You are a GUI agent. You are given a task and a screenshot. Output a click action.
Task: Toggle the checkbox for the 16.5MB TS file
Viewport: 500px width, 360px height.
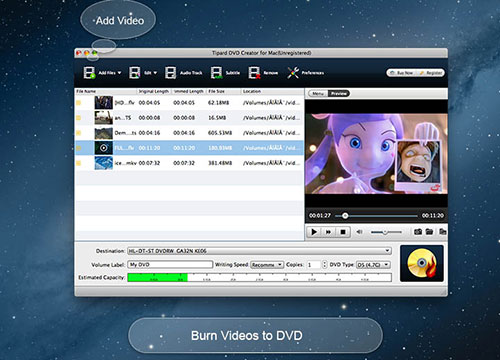(79, 118)
